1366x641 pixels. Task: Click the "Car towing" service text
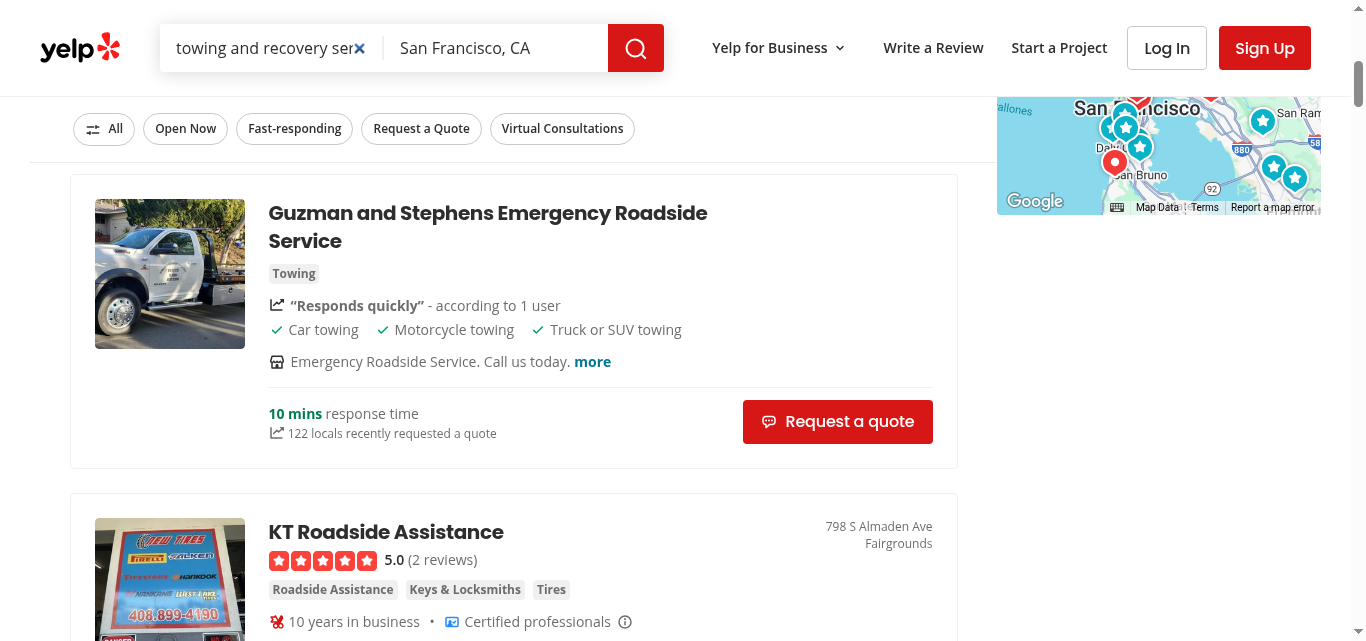tap(323, 330)
